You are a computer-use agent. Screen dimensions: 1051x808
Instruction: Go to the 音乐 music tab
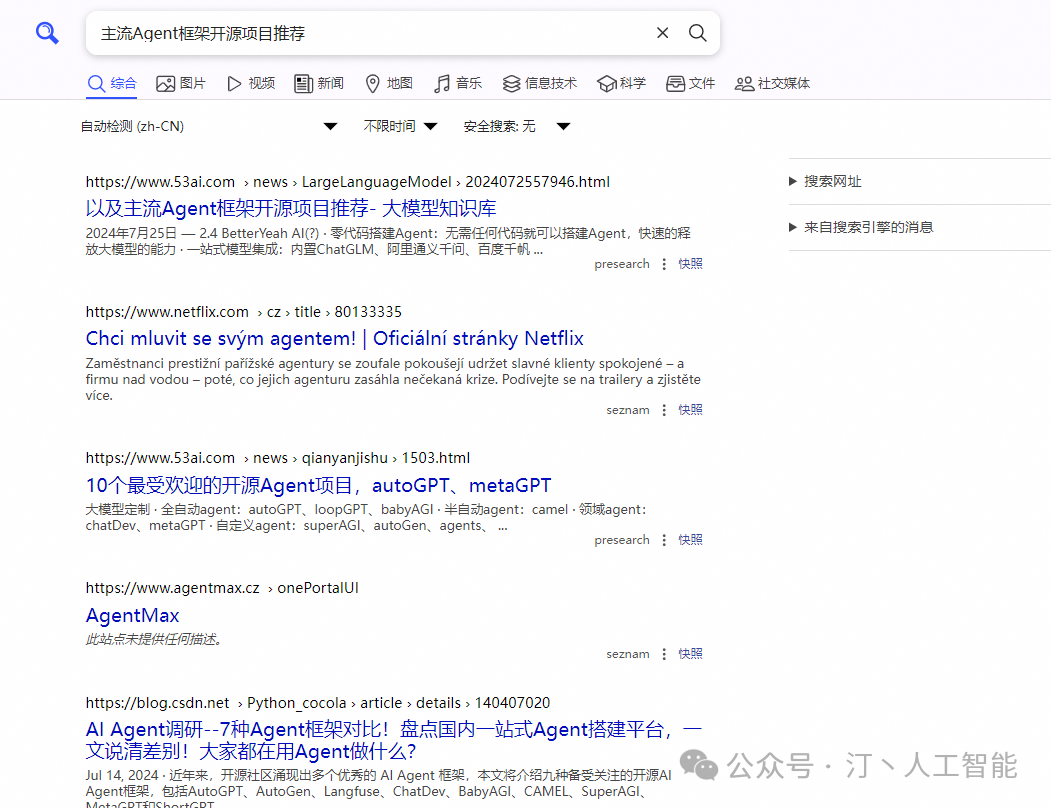pos(458,83)
